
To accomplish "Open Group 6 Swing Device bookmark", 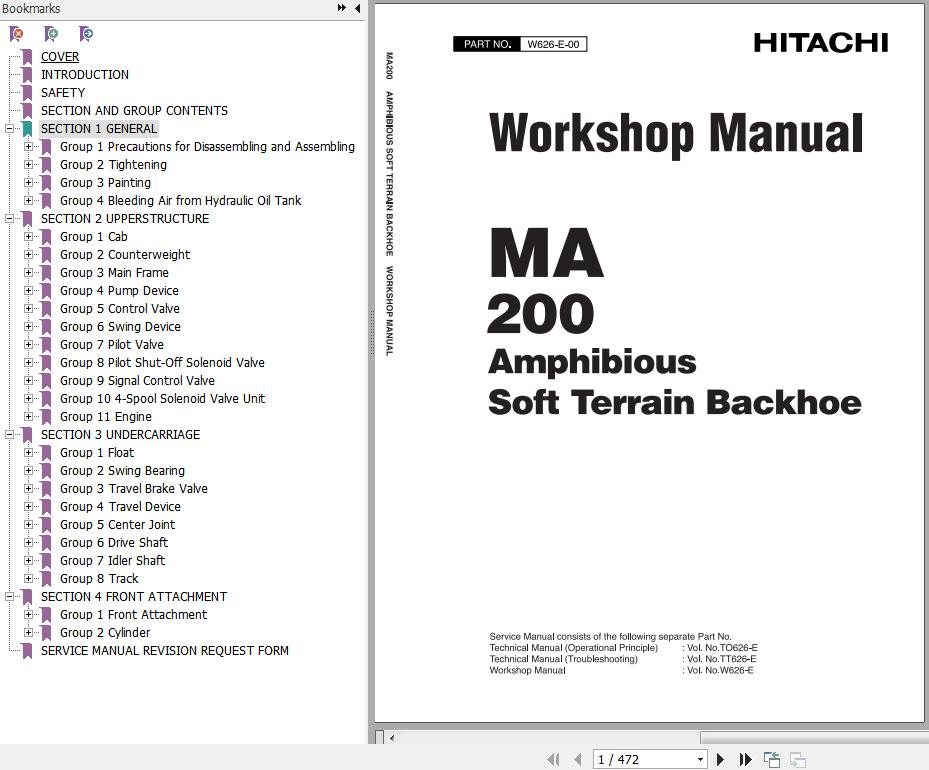I will (120, 326).
